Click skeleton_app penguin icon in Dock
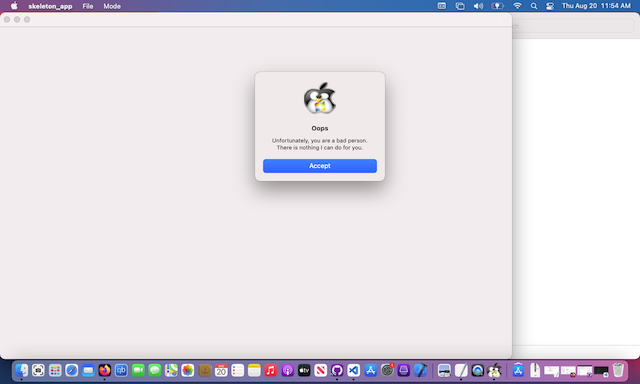Image resolution: width=640 pixels, height=384 pixels. tap(494, 370)
